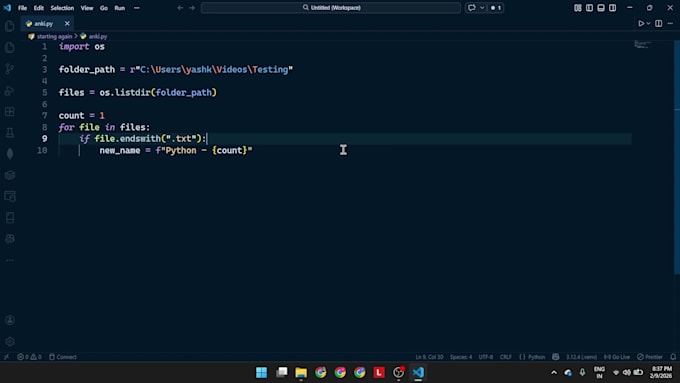680x383 pixels.
Task: Open the Manage gear settings icon
Action: click(x=10, y=341)
